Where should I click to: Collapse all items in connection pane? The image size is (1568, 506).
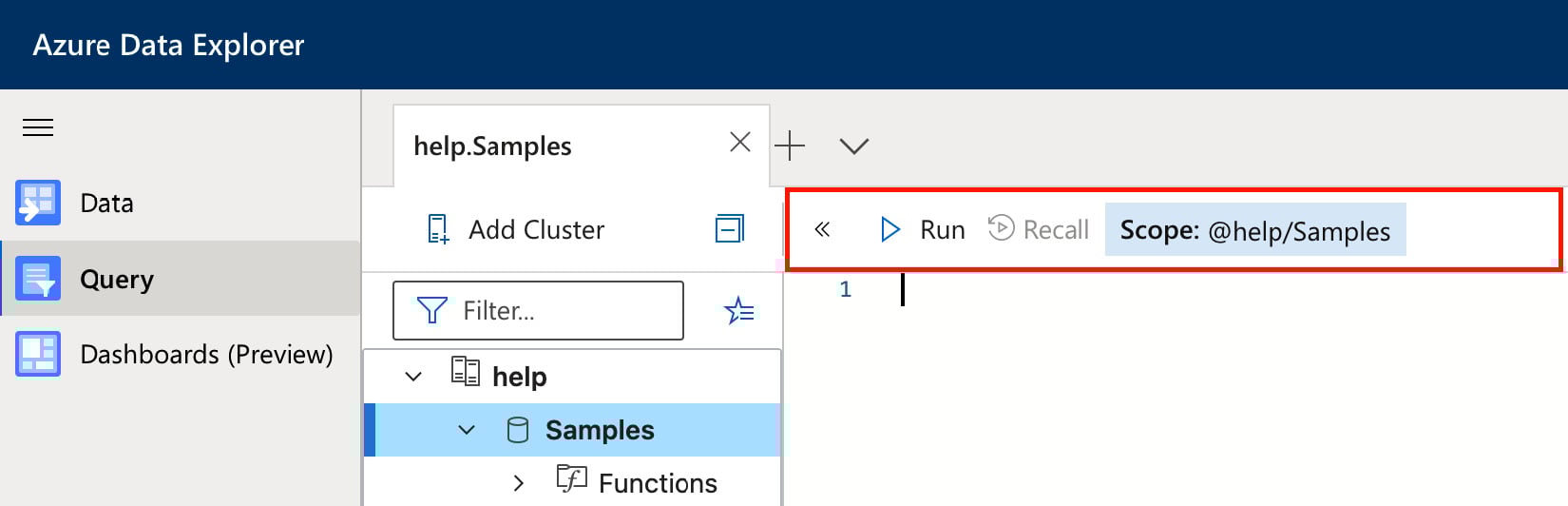(x=730, y=228)
